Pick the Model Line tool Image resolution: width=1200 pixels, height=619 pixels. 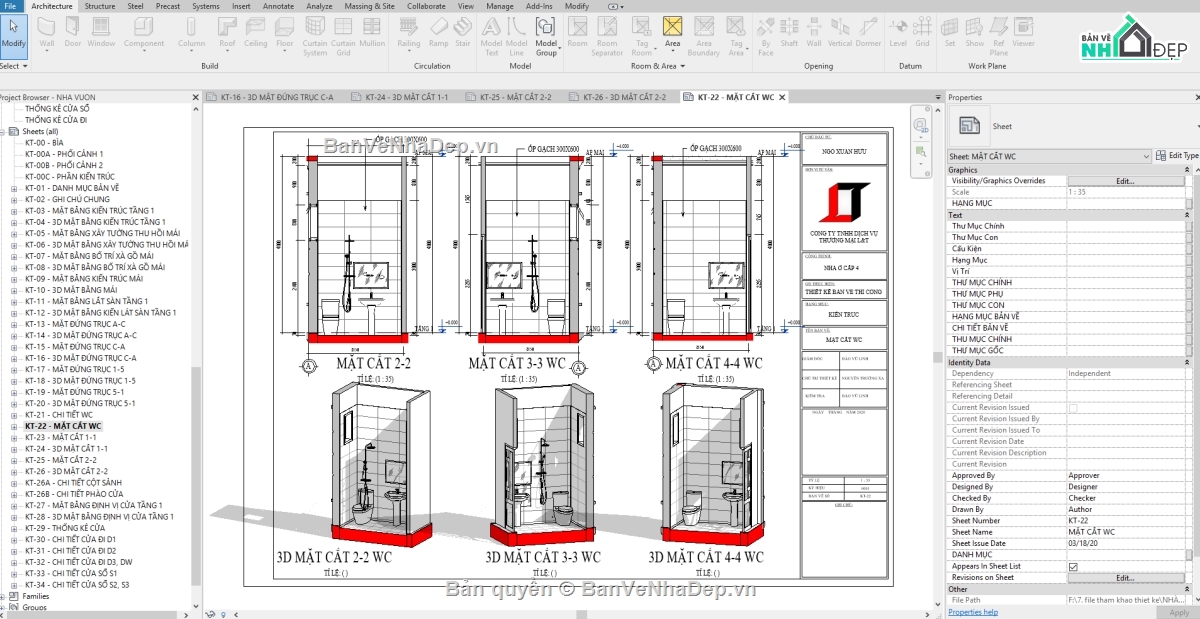516,37
